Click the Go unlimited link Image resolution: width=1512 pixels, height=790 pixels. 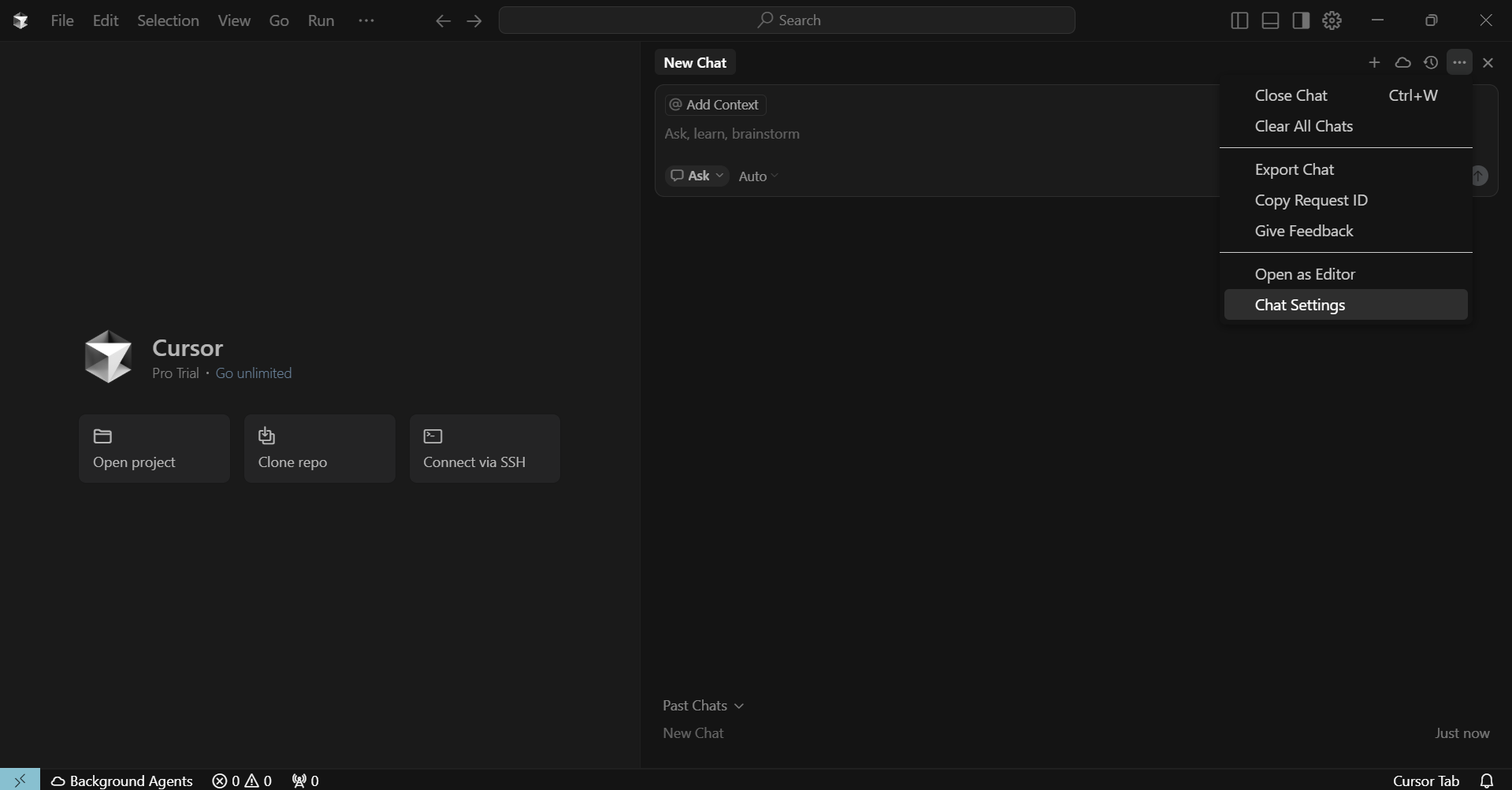[x=254, y=373]
